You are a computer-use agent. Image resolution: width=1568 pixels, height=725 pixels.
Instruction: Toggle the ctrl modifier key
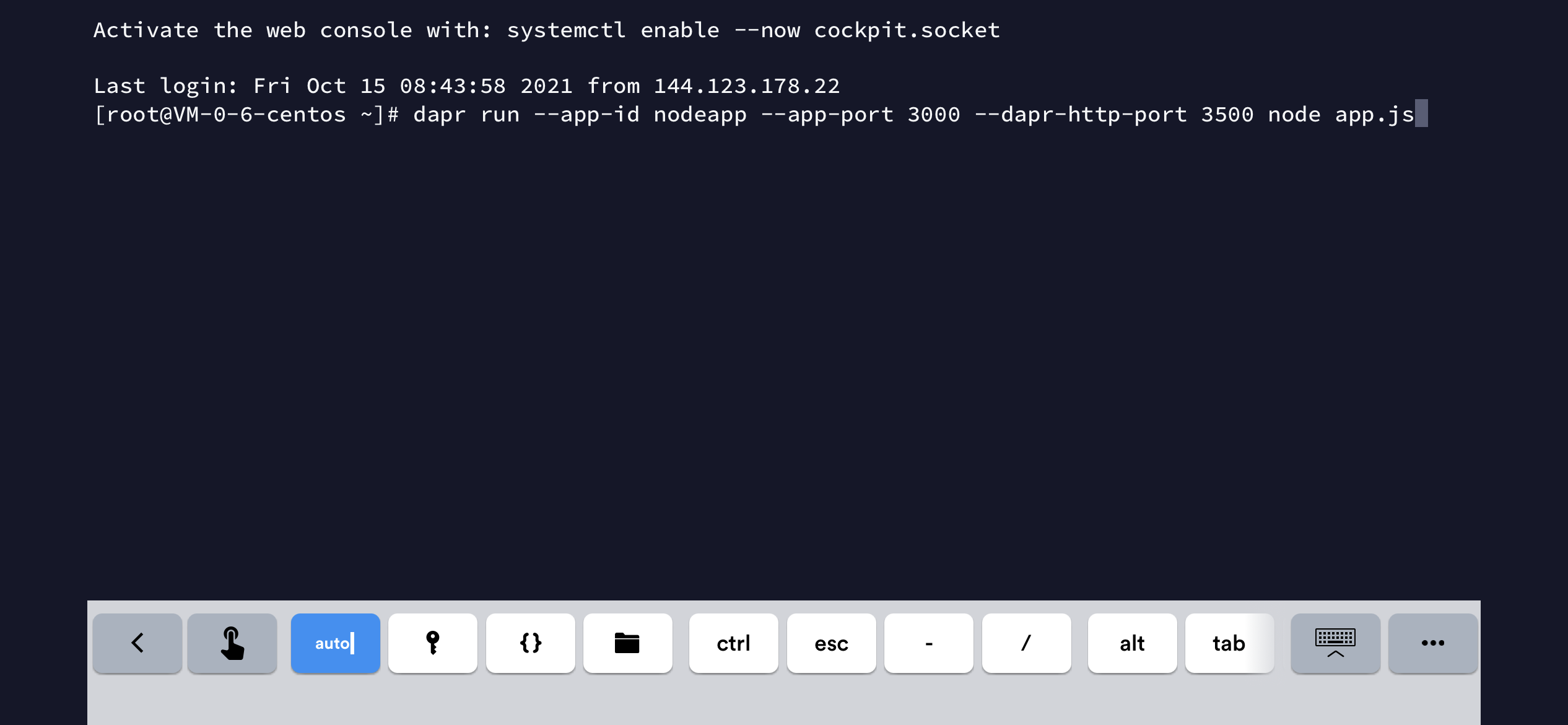point(733,643)
